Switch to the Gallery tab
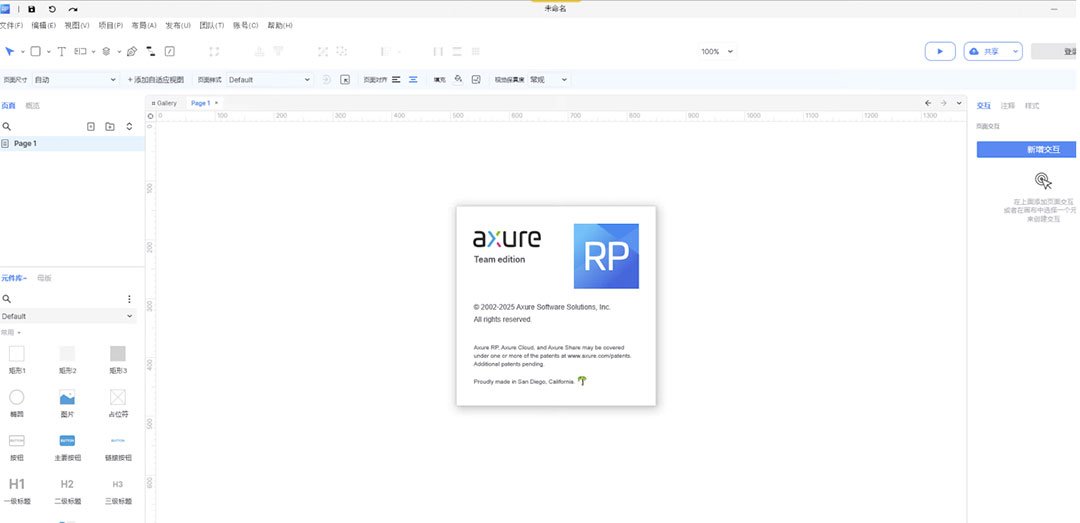 click(x=164, y=103)
